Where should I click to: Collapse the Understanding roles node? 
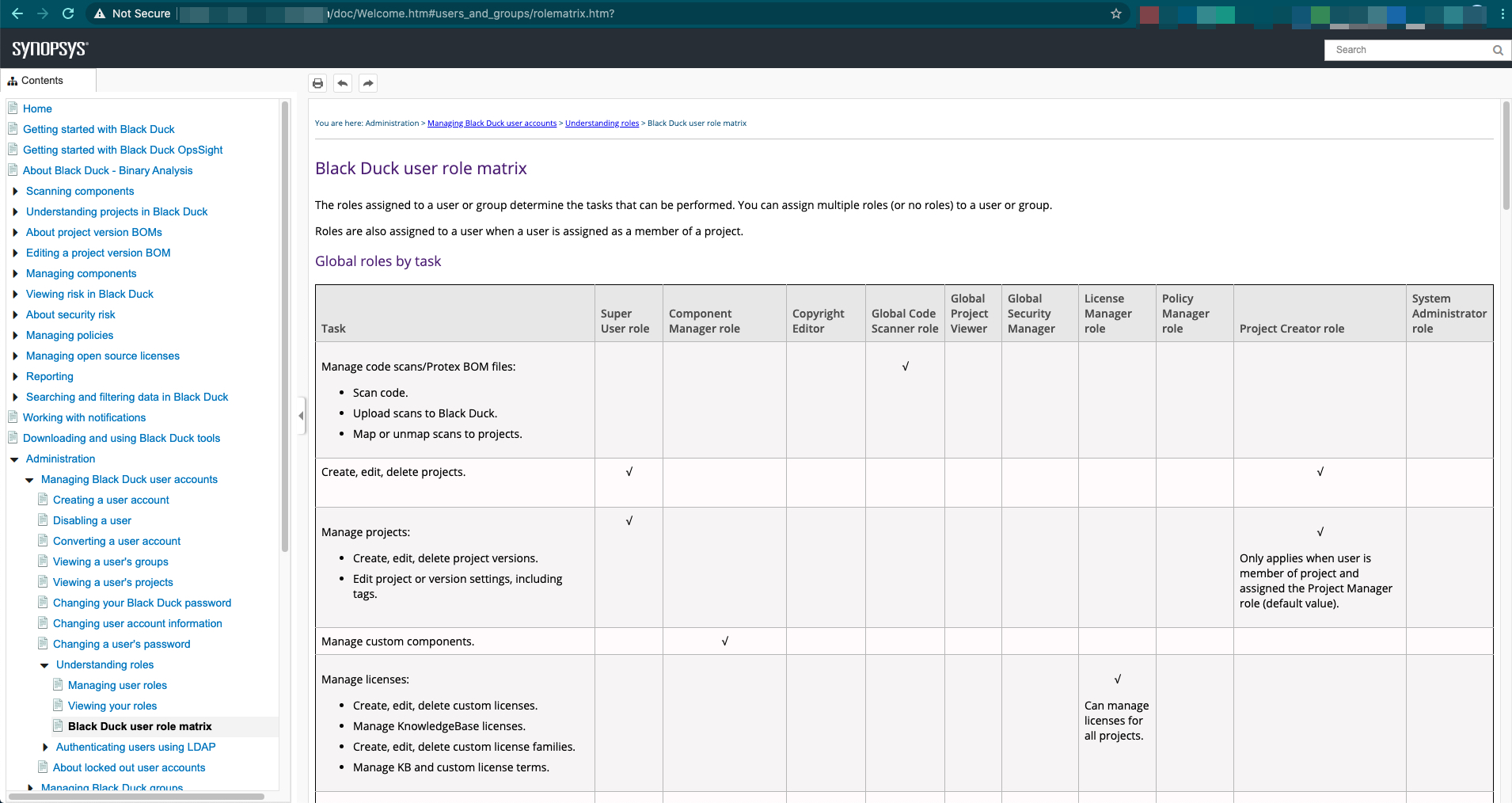pyautogui.click(x=44, y=665)
